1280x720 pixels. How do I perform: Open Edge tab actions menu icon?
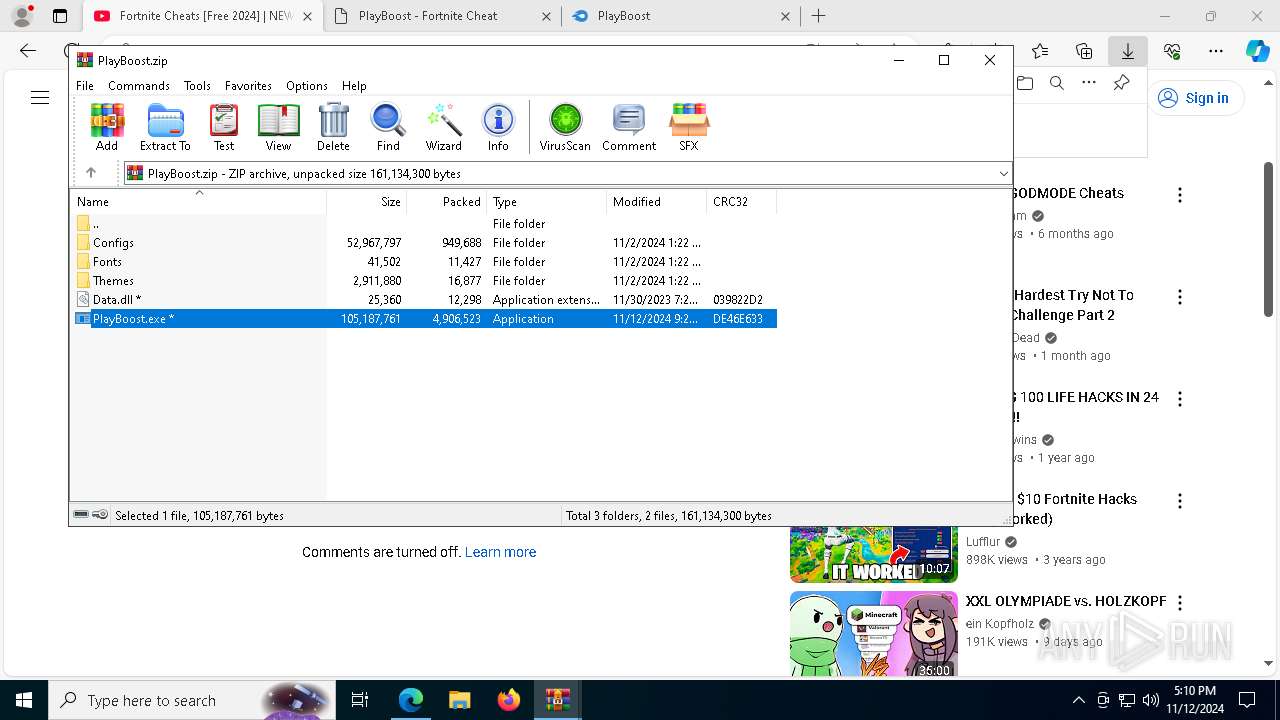[60, 16]
